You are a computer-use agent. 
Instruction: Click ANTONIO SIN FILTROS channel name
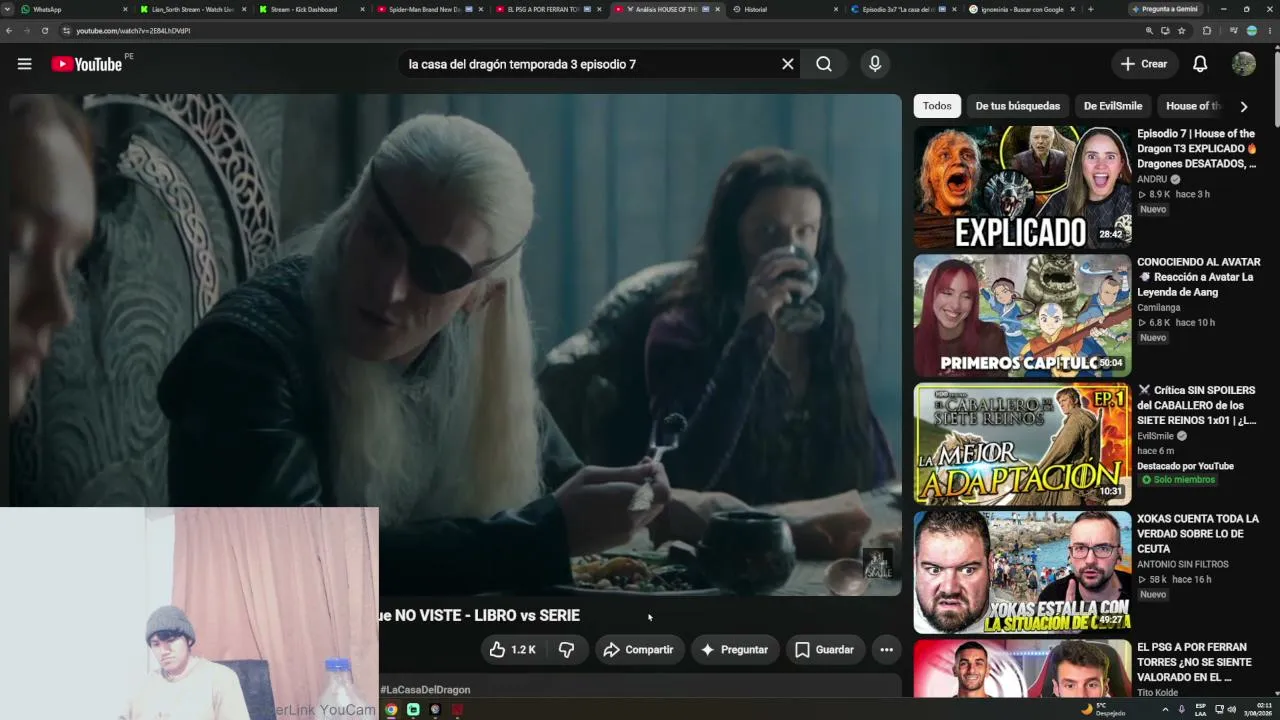[x=1183, y=564]
